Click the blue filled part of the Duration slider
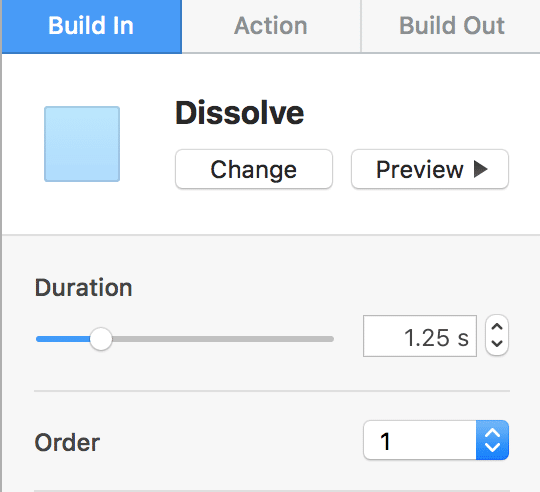Image resolution: width=540 pixels, height=492 pixels. pyautogui.click(x=63, y=339)
